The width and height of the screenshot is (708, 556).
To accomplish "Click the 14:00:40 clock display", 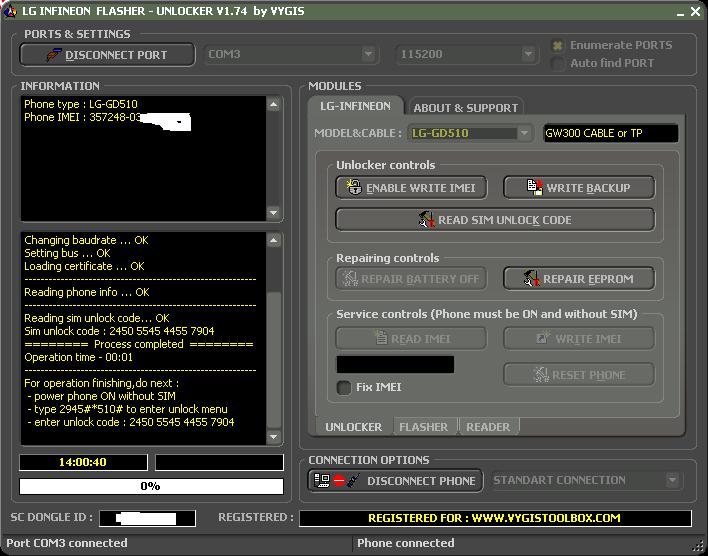I will point(83,462).
